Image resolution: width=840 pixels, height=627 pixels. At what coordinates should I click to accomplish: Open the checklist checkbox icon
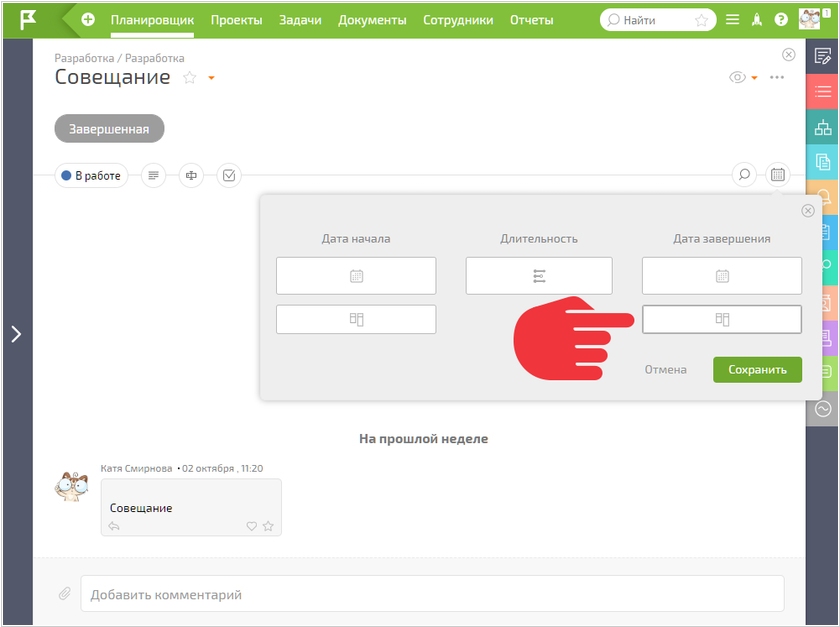229,176
